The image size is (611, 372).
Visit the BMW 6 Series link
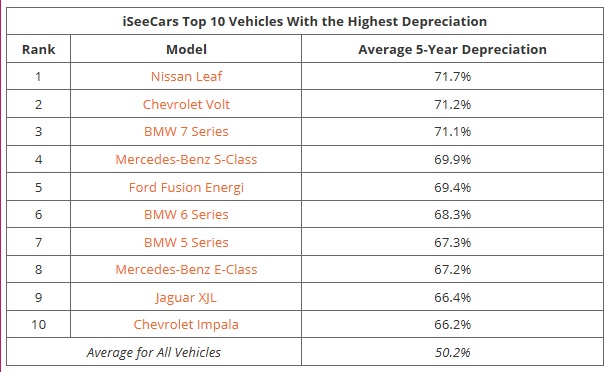click(186, 215)
